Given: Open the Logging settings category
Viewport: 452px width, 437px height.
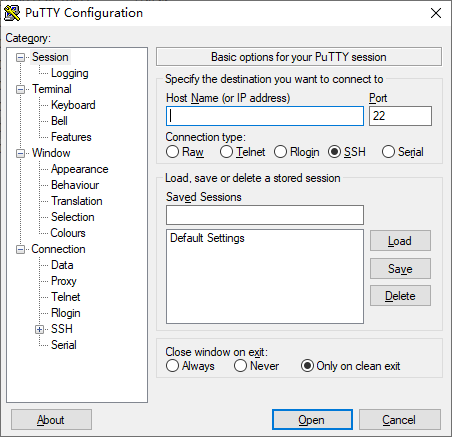Looking at the screenshot, I should point(70,73).
